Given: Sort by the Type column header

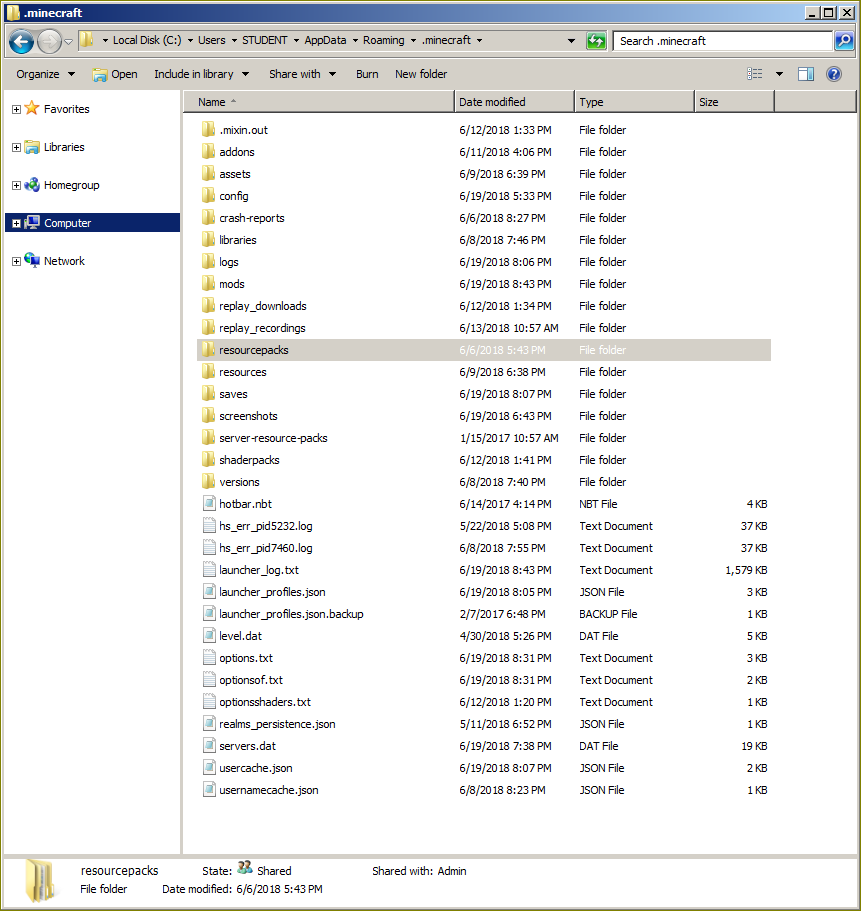Looking at the screenshot, I should click(634, 102).
